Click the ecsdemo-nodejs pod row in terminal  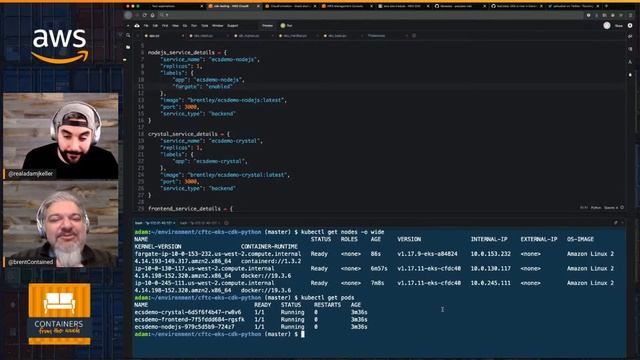pyautogui.click(x=251, y=327)
